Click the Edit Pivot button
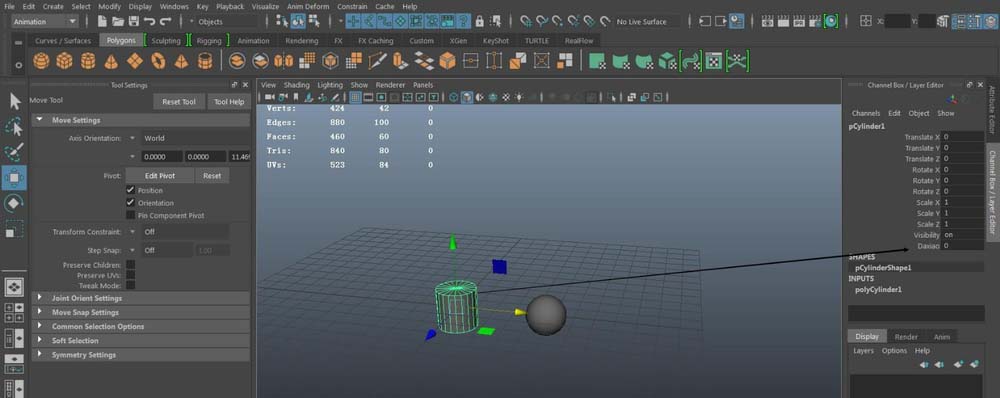 [159, 175]
